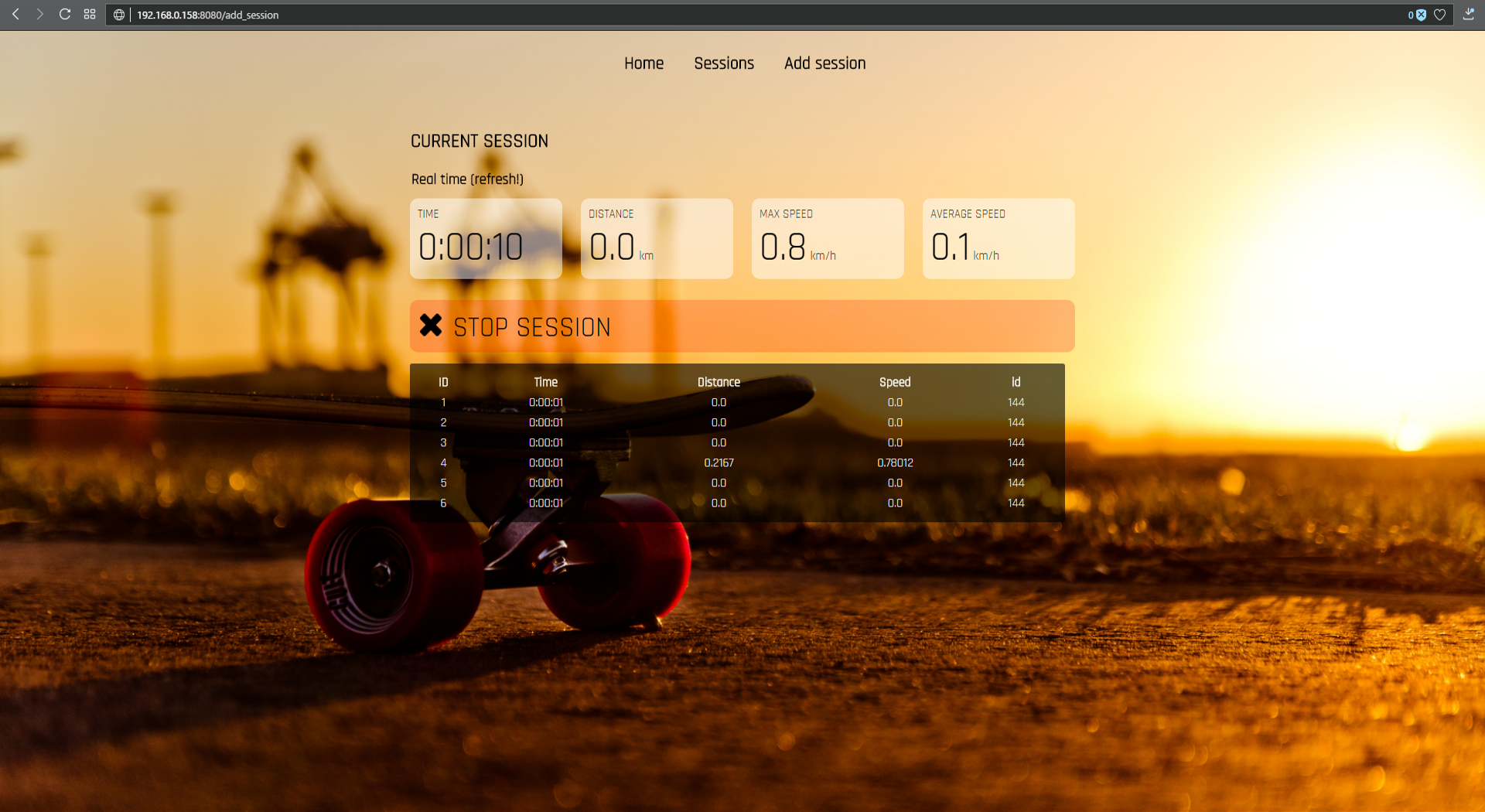Click the row number 2 cell

tap(443, 422)
